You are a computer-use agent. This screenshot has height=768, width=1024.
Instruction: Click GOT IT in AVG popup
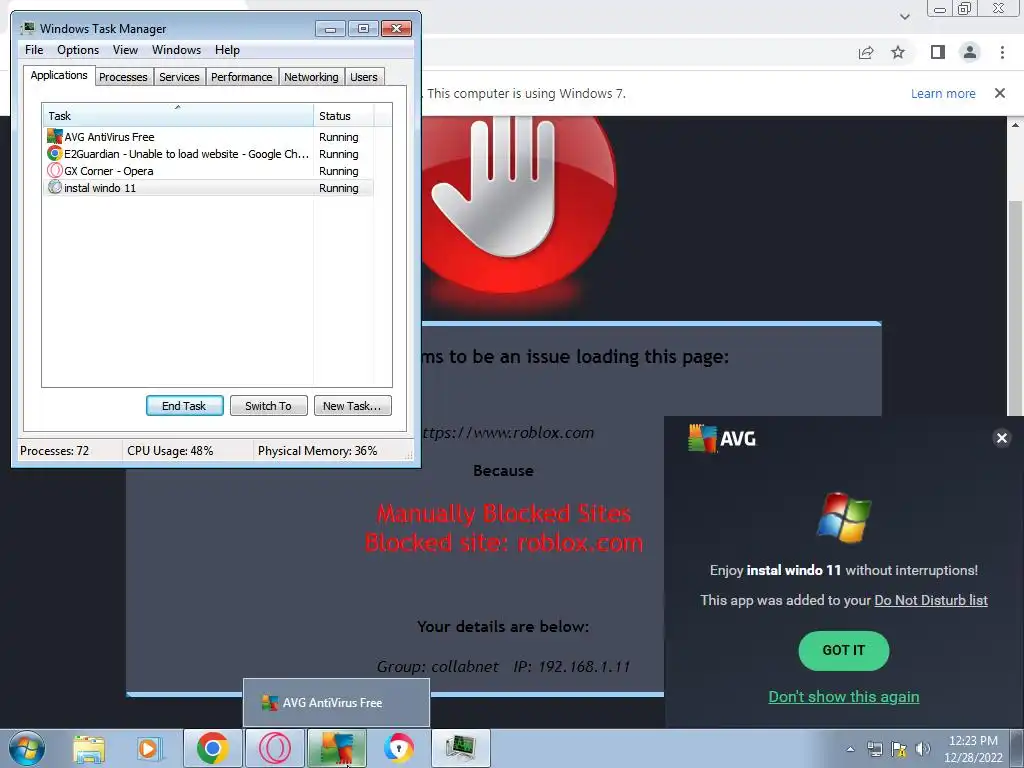click(844, 650)
